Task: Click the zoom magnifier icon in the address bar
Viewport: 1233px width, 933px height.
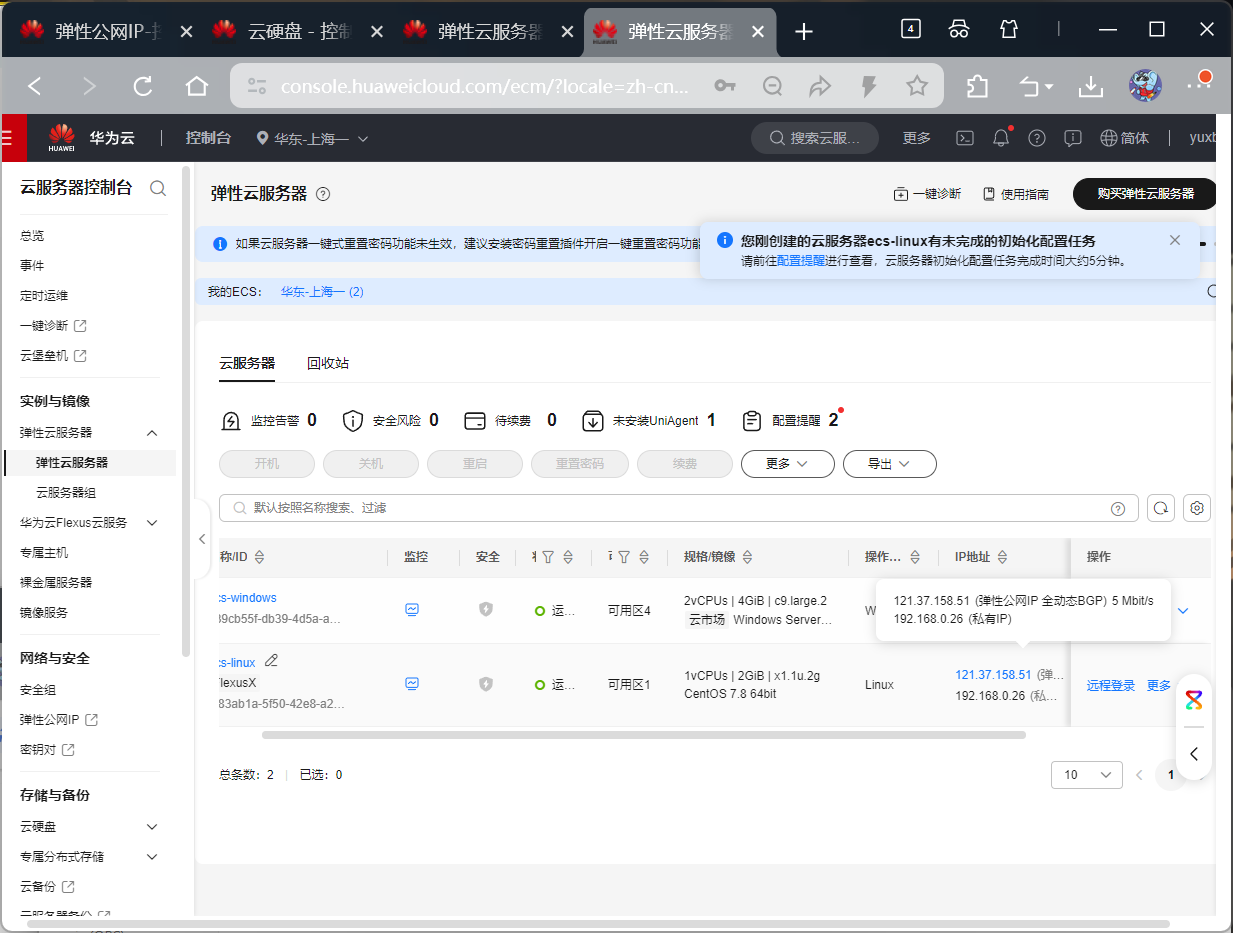Action: tap(772, 87)
